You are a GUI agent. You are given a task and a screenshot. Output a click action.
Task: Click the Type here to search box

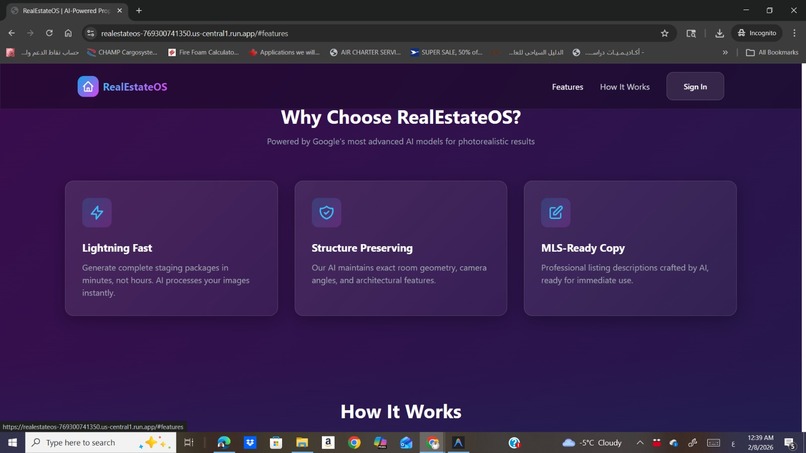coord(101,443)
